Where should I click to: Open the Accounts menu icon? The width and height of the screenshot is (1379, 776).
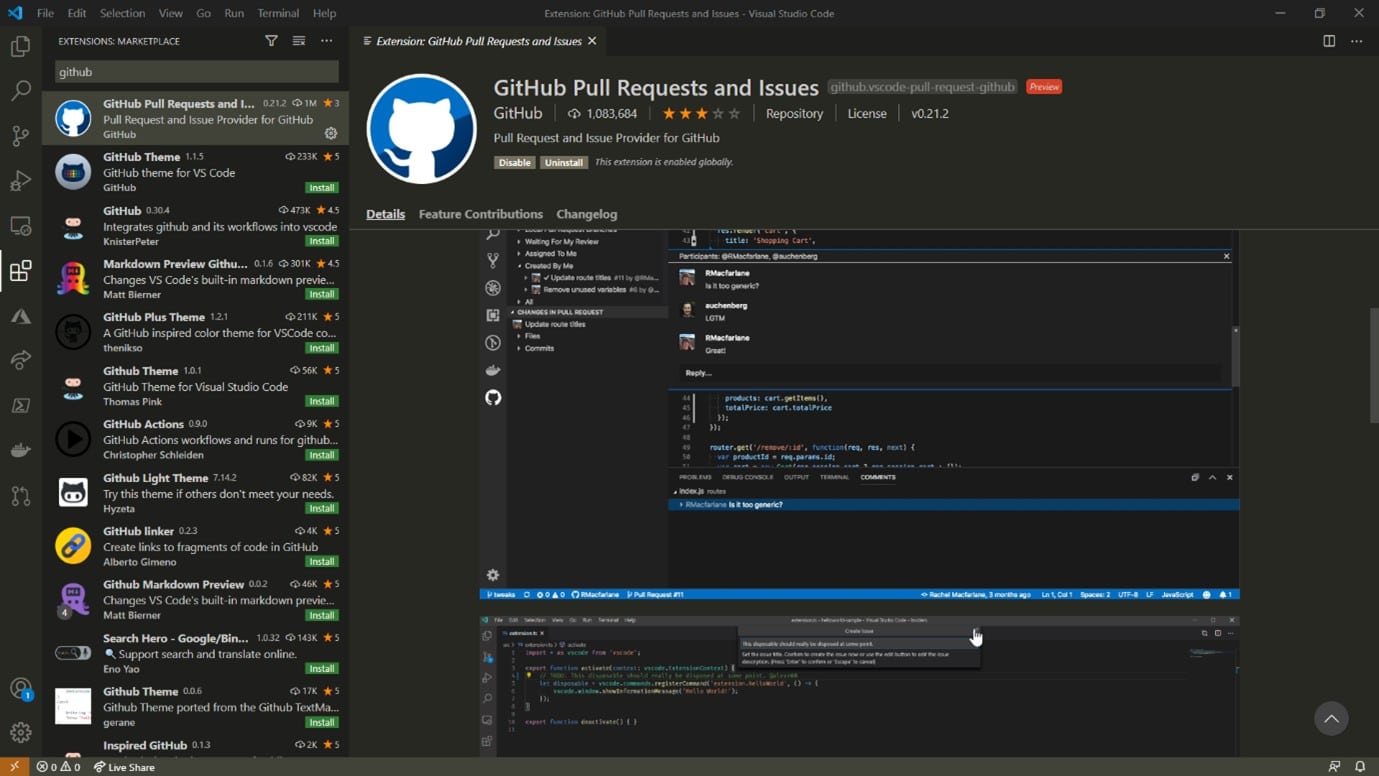click(x=20, y=688)
